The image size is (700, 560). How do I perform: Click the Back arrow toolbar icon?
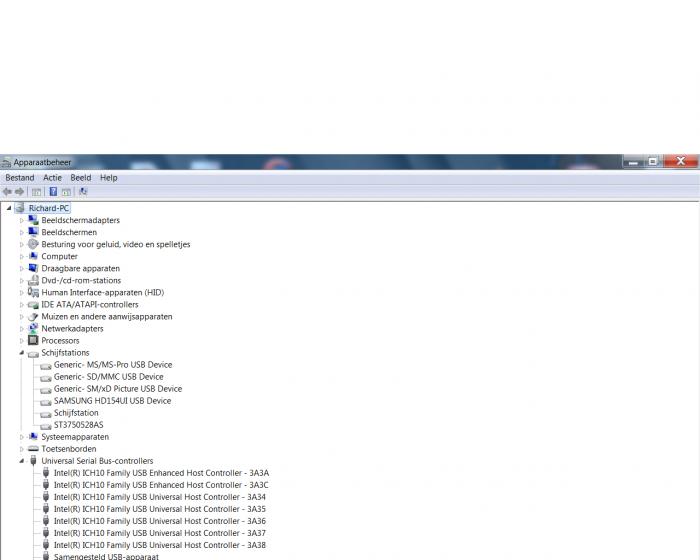click(7, 192)
